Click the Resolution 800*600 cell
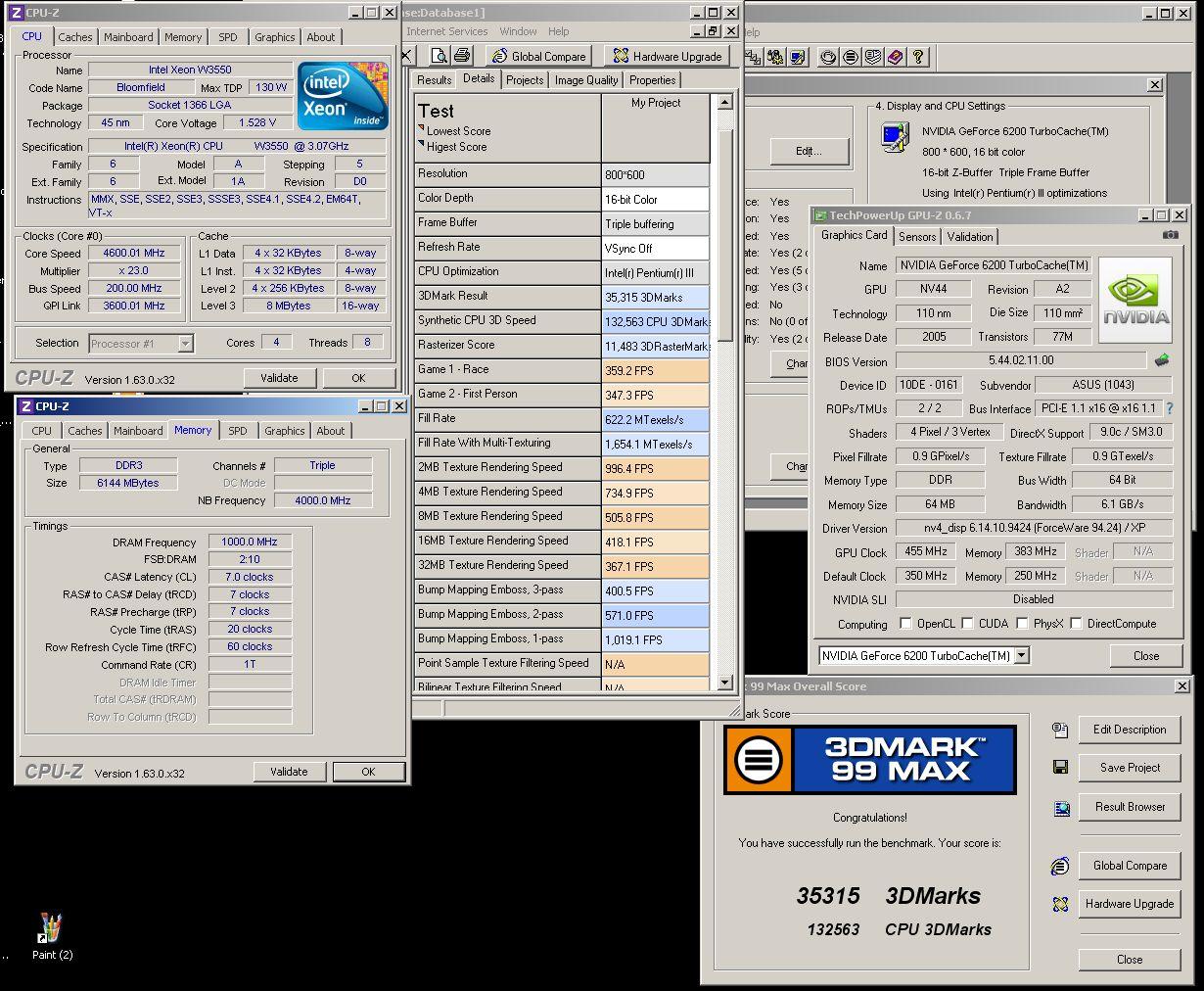 coord(655,174)
